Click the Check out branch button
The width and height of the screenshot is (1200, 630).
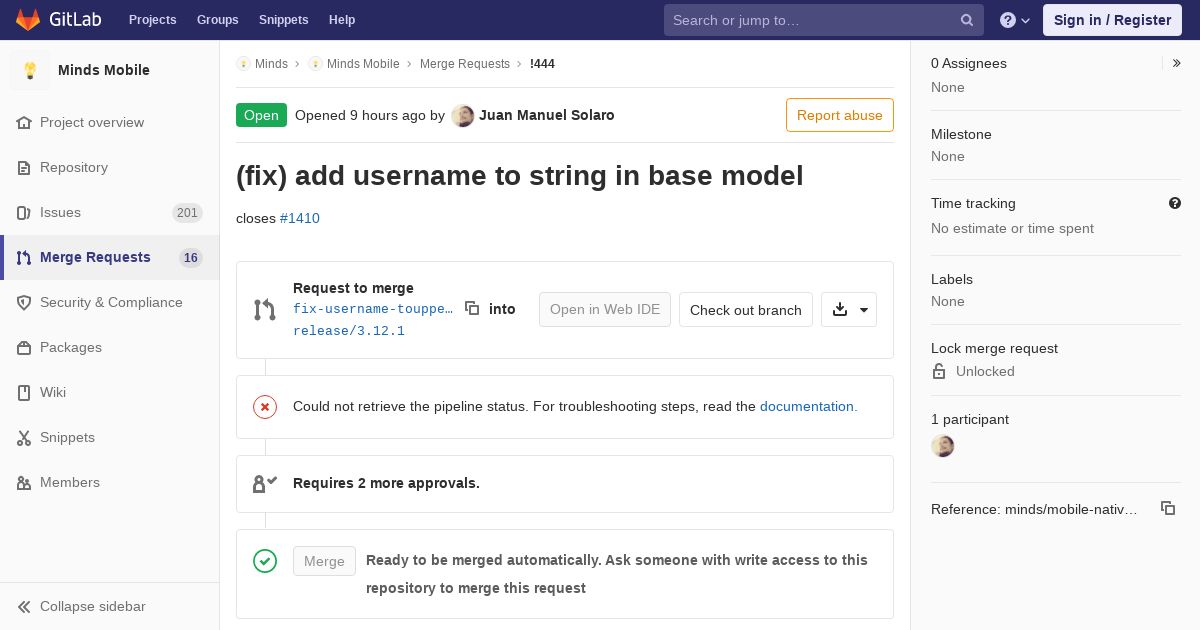(745, 310)
